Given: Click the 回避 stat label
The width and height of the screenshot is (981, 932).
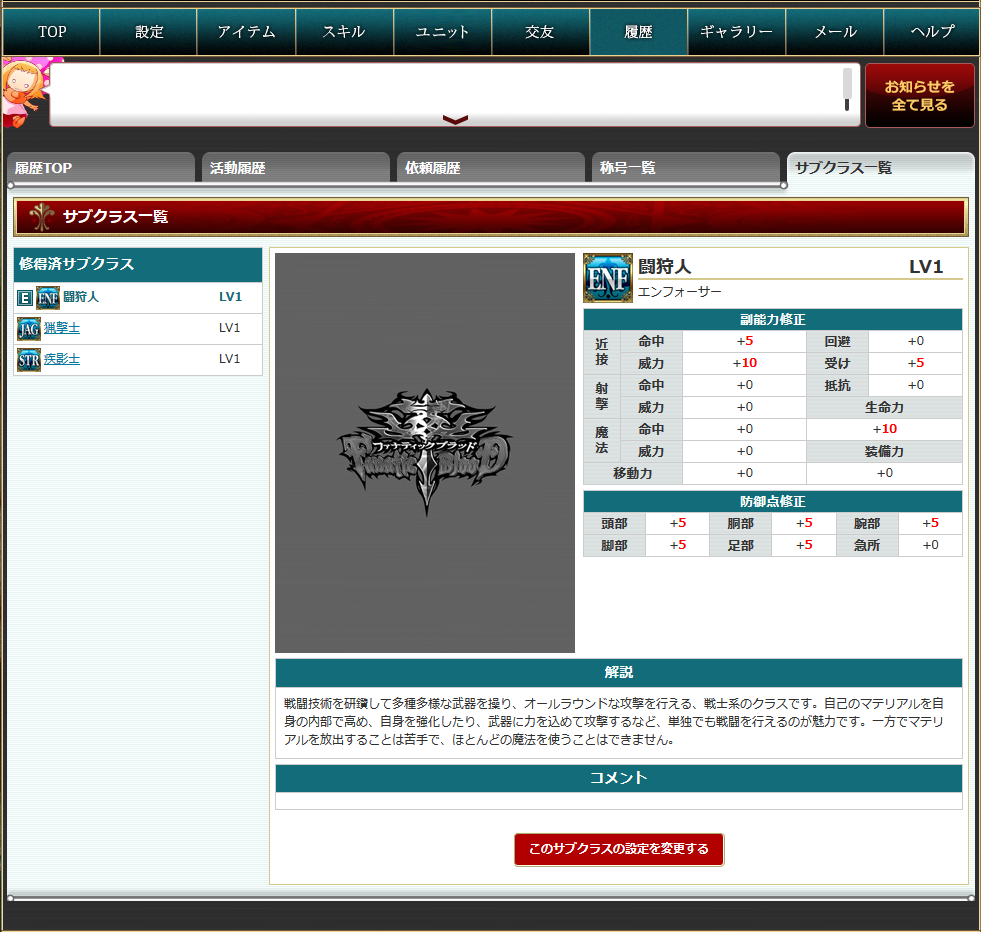Looking at the screenshot, I should tap(837, 342).
